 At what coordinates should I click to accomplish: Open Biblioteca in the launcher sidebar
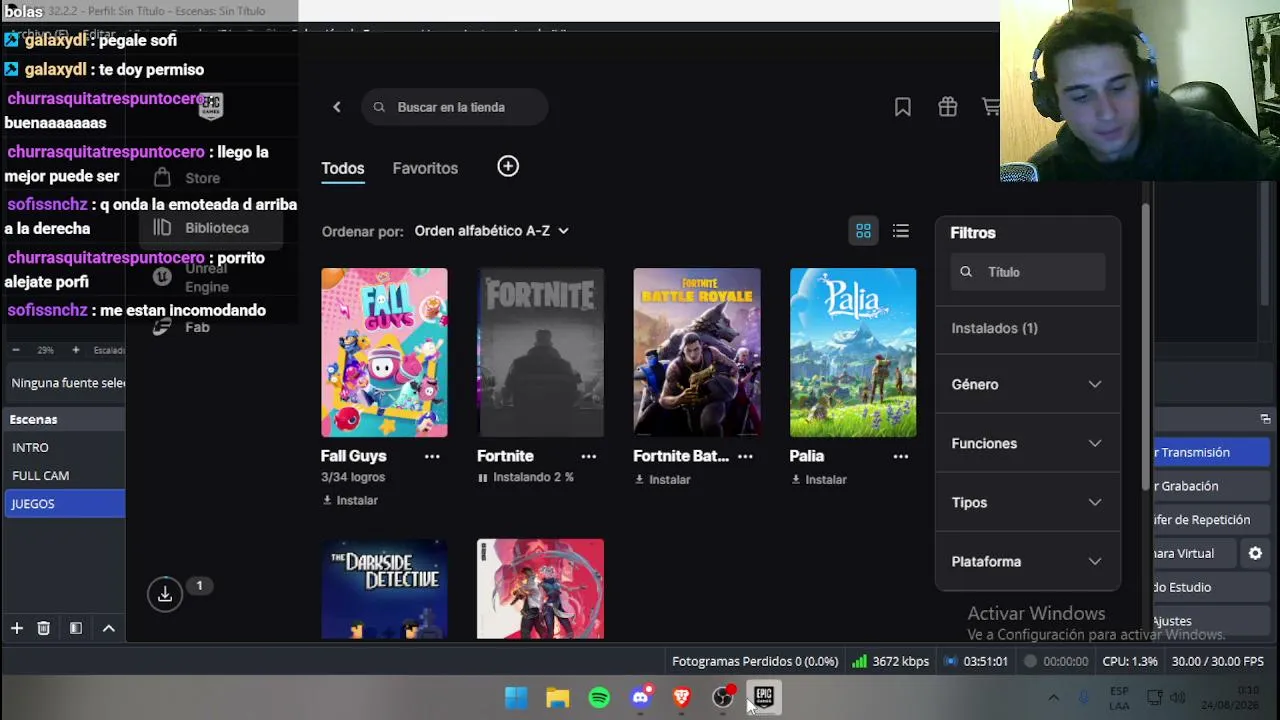click(x=212, y=228)
